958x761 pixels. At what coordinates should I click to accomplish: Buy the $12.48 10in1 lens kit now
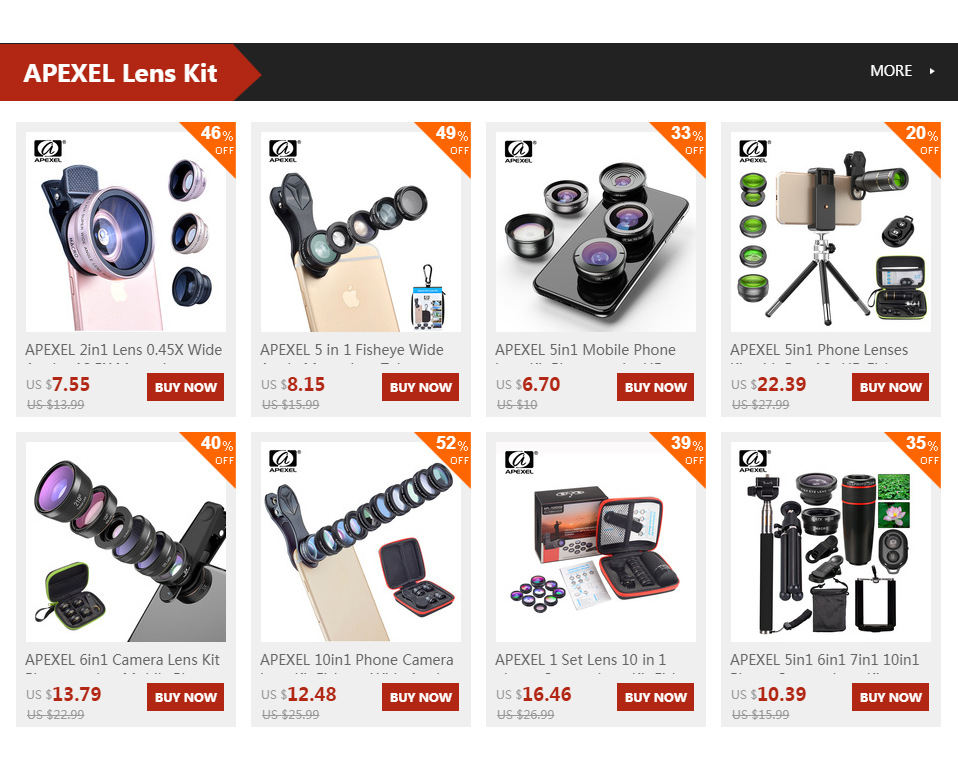pos(420,697)
